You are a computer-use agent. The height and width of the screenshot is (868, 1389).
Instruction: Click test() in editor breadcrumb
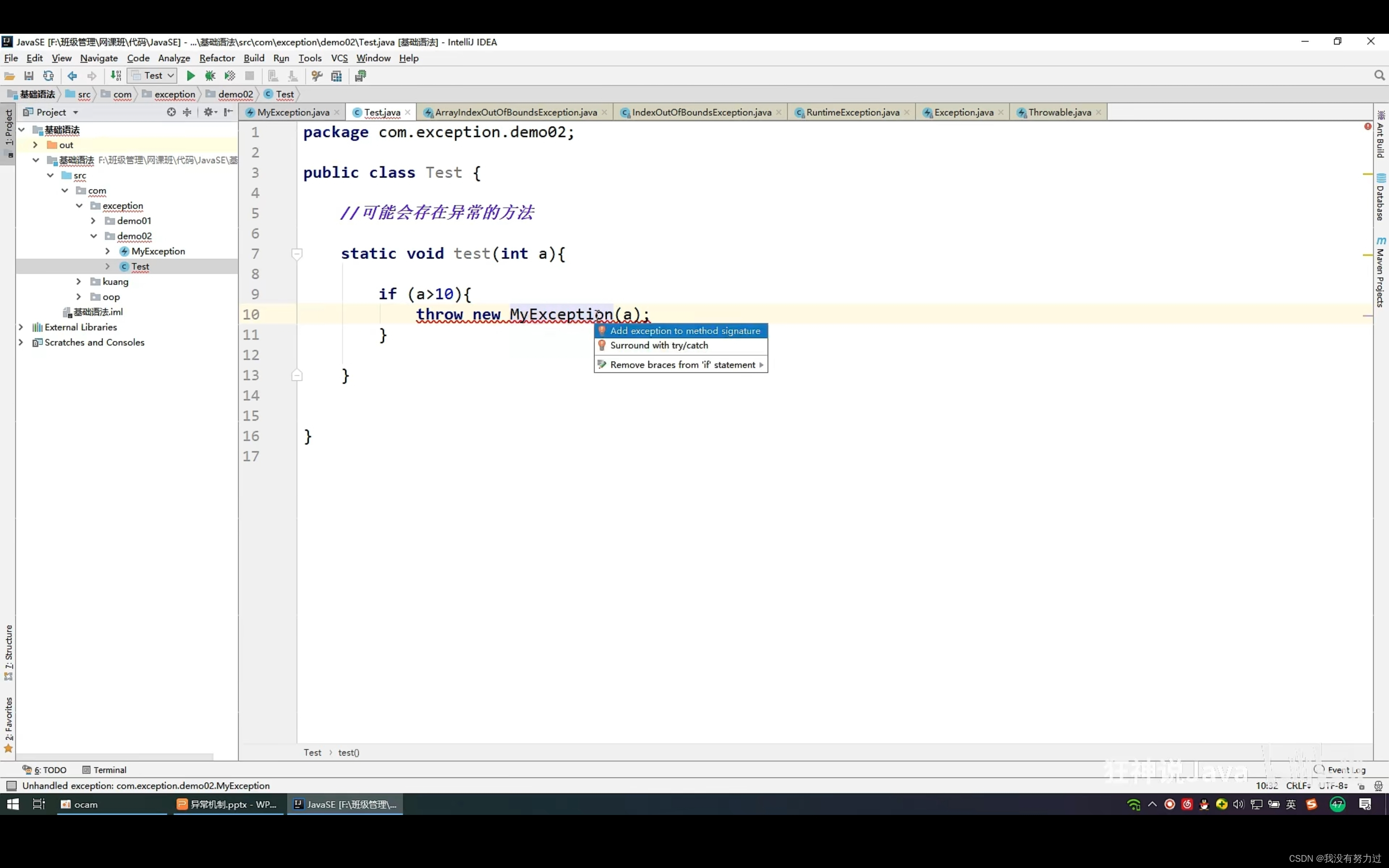tap(348, 753)
